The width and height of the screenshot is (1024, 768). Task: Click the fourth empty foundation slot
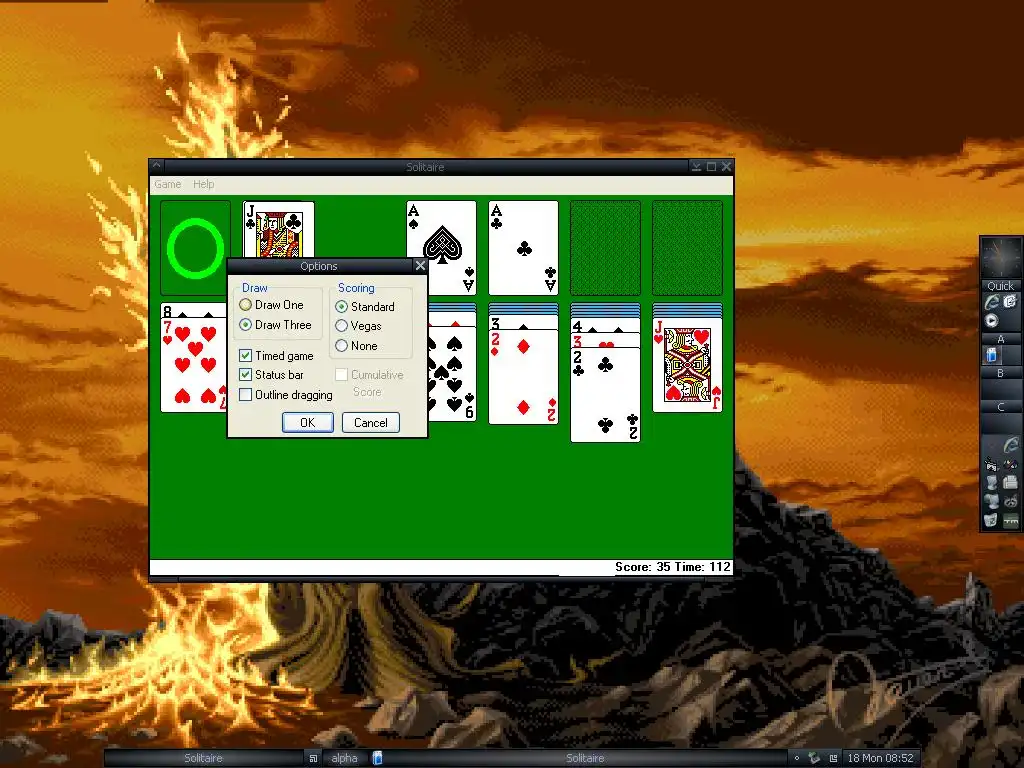pos(687,248)
